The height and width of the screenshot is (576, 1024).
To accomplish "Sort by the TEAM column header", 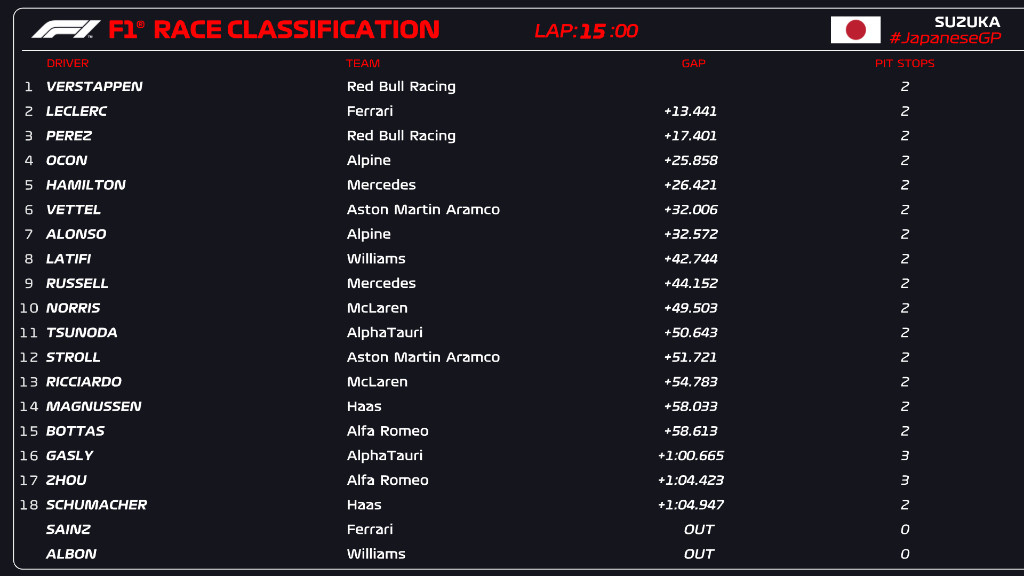I will (x=363, y=63).
